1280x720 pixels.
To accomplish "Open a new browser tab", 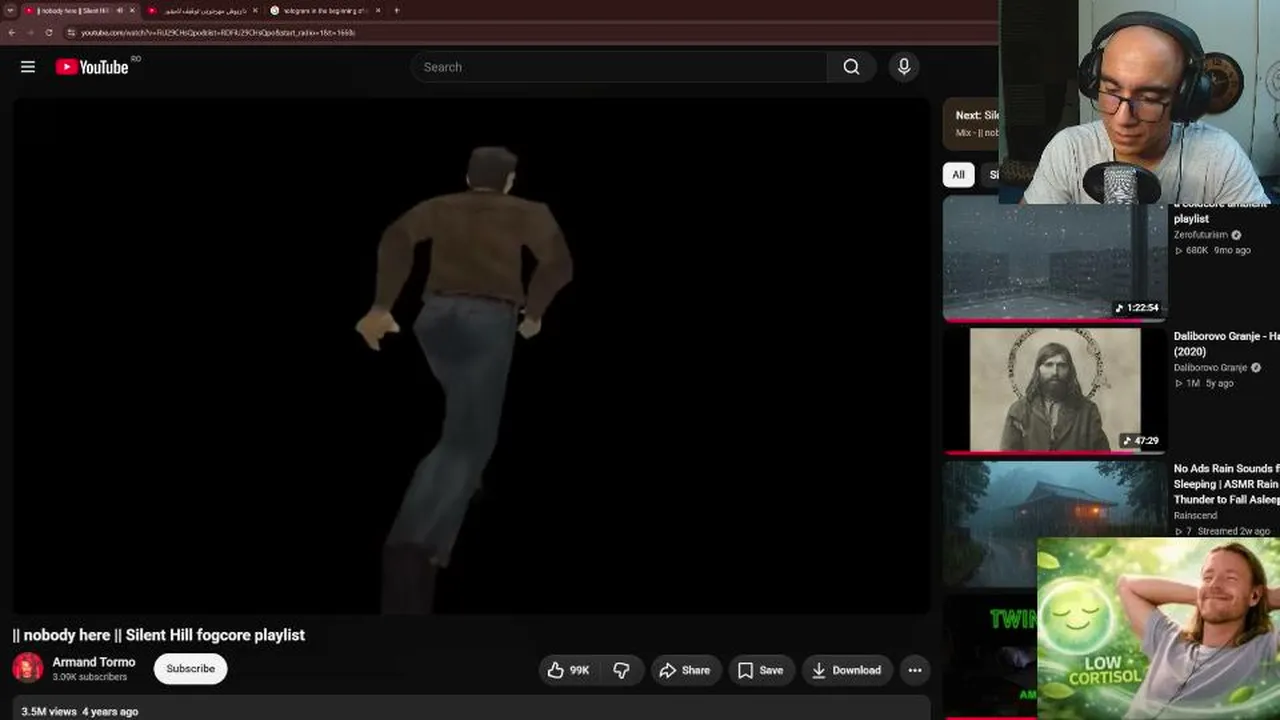I will (397, 10).
